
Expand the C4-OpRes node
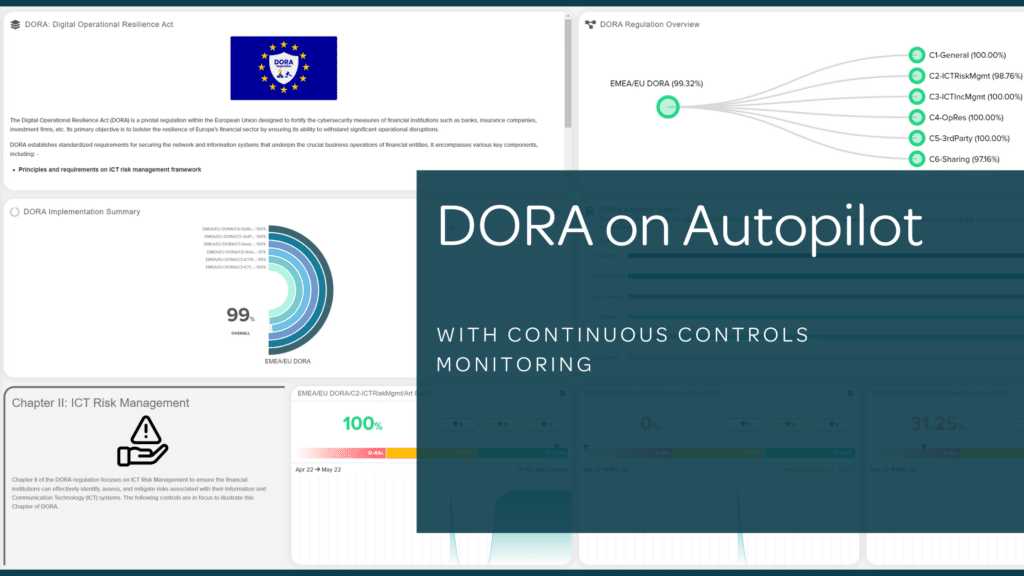pos(916,117)
